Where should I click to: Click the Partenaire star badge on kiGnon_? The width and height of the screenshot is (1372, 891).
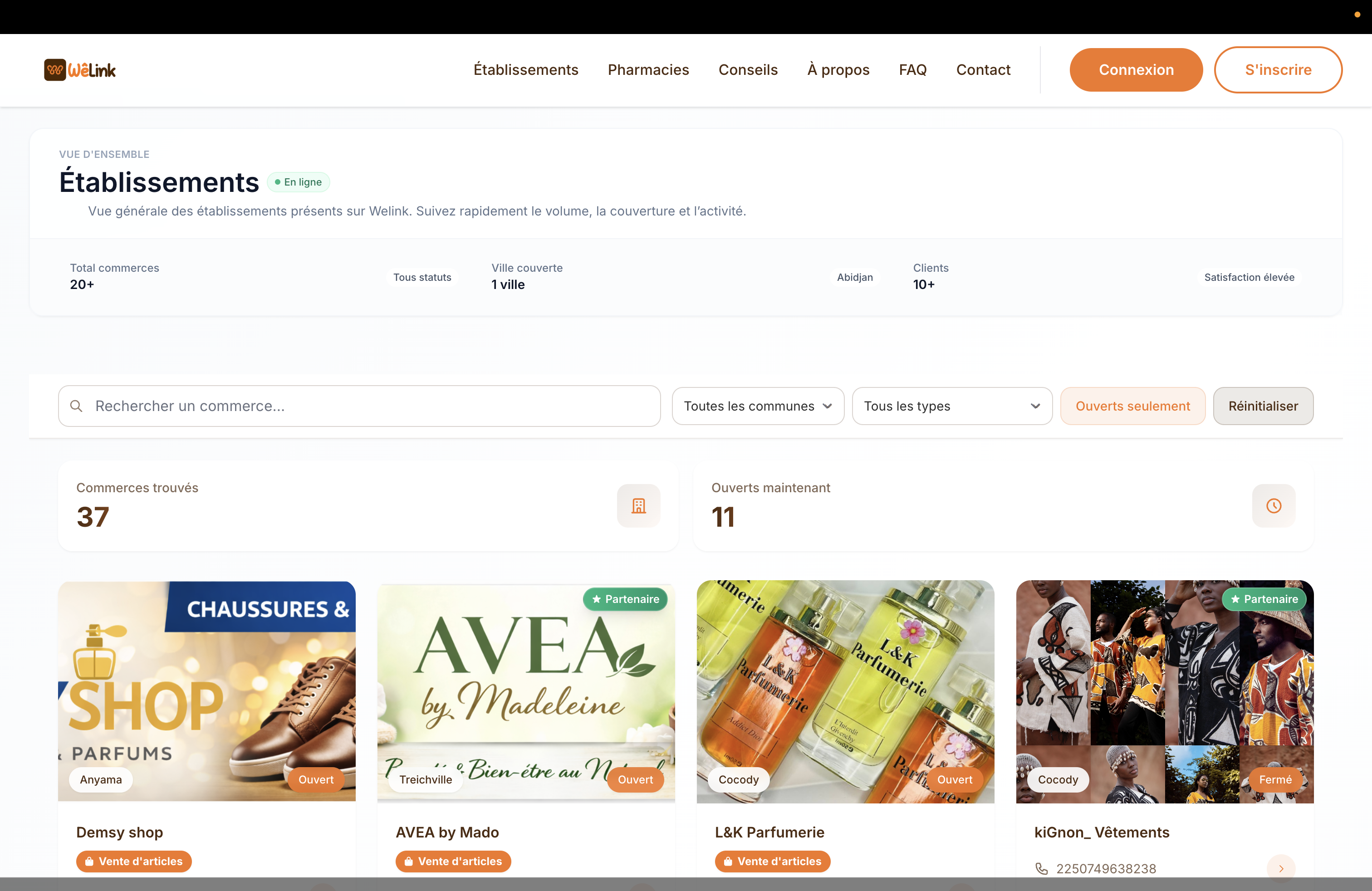(1264, 599)
